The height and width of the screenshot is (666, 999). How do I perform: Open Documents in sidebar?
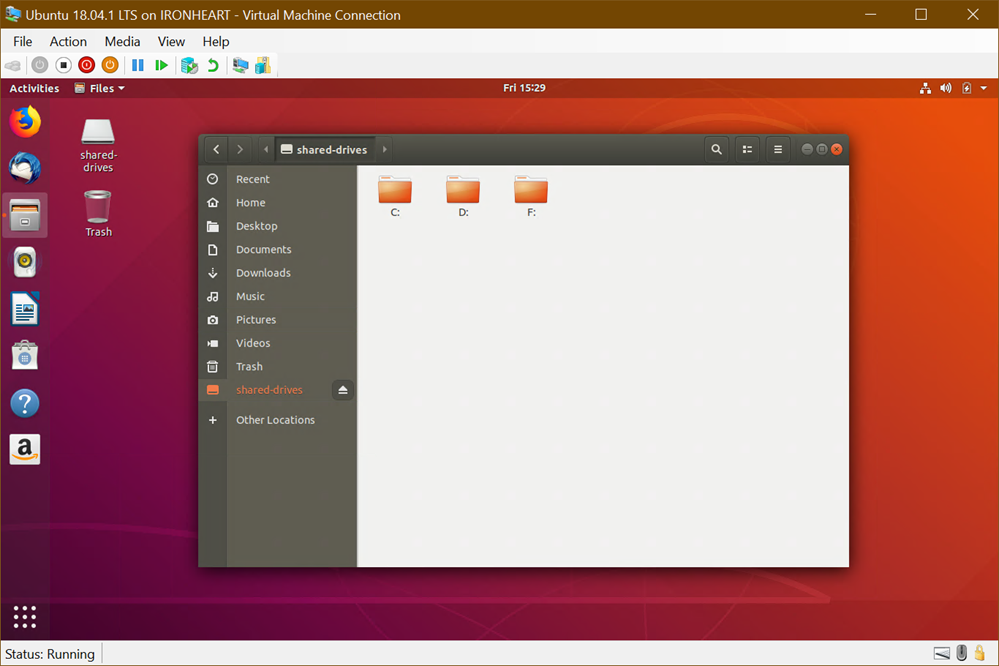[x=277, y=250]
